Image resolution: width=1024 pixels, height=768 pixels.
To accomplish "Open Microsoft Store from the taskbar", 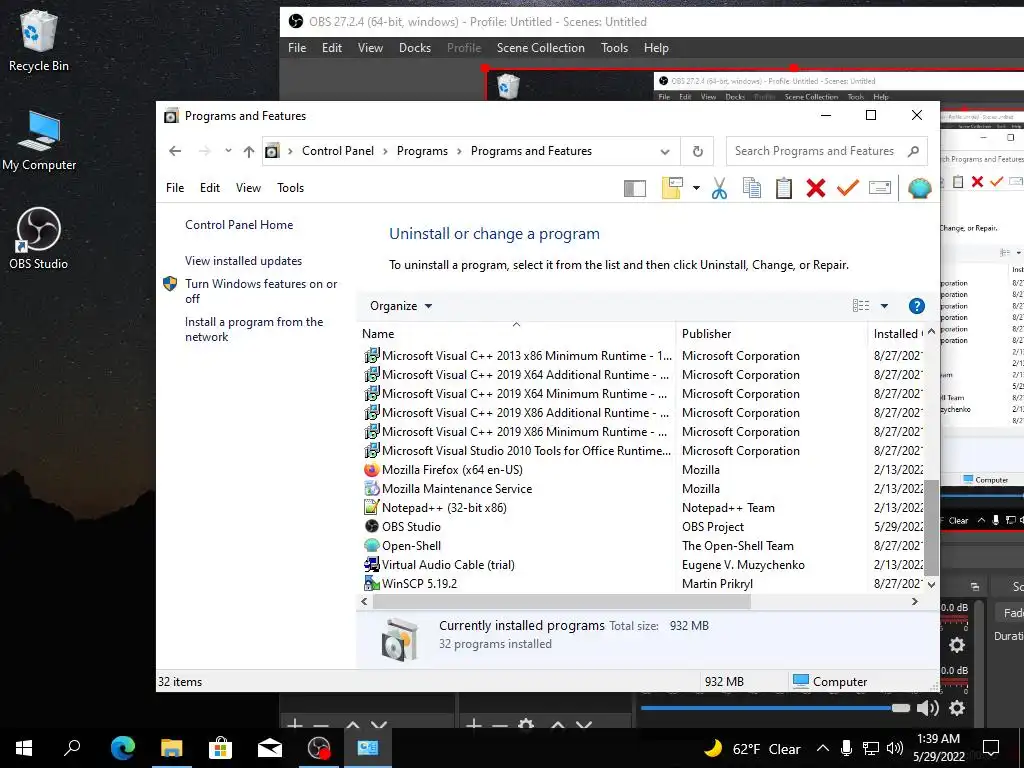I will coord(220,748).
